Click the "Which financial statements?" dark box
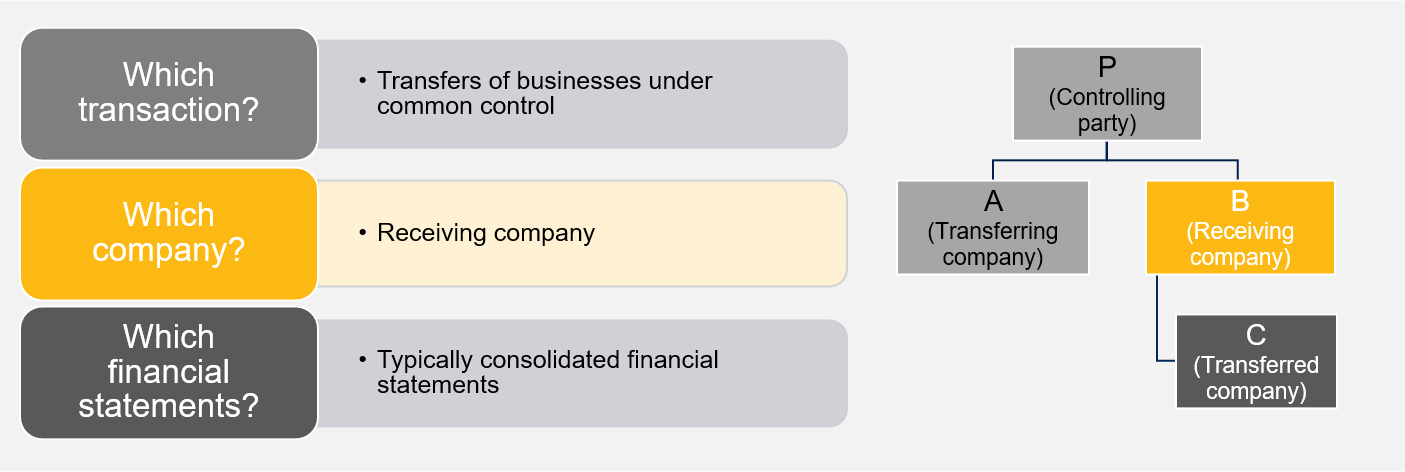 tap(168, 371)
